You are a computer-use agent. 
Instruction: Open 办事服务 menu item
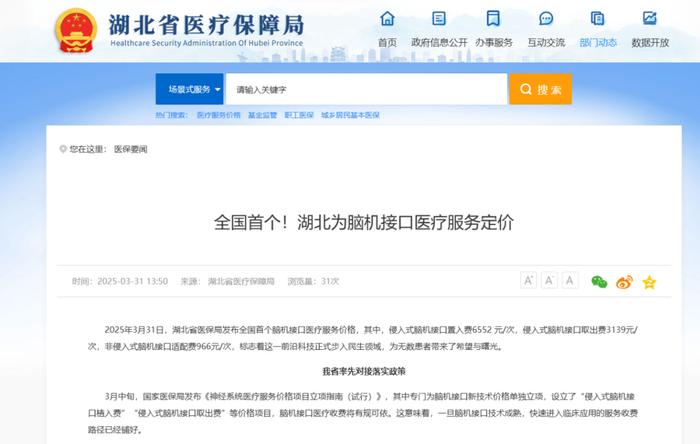(493, 42)
